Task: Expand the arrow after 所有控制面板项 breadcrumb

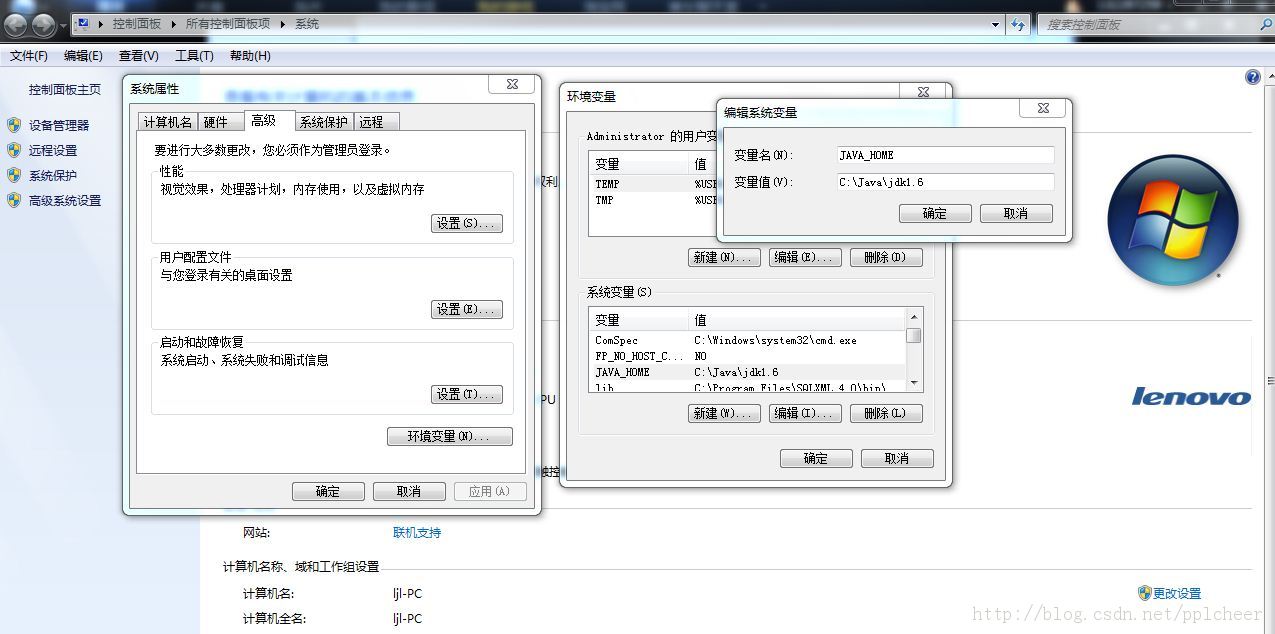Action: point(282,24)
